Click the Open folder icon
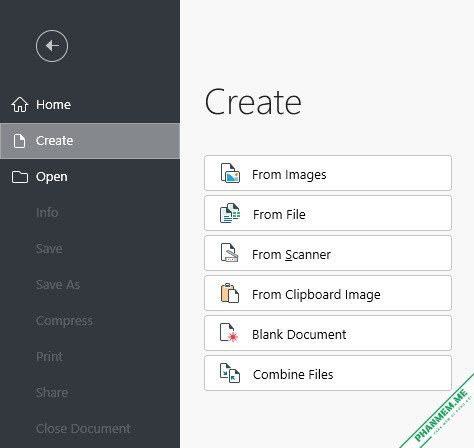The width and height of the screenshot is (474, 448). 20,177
